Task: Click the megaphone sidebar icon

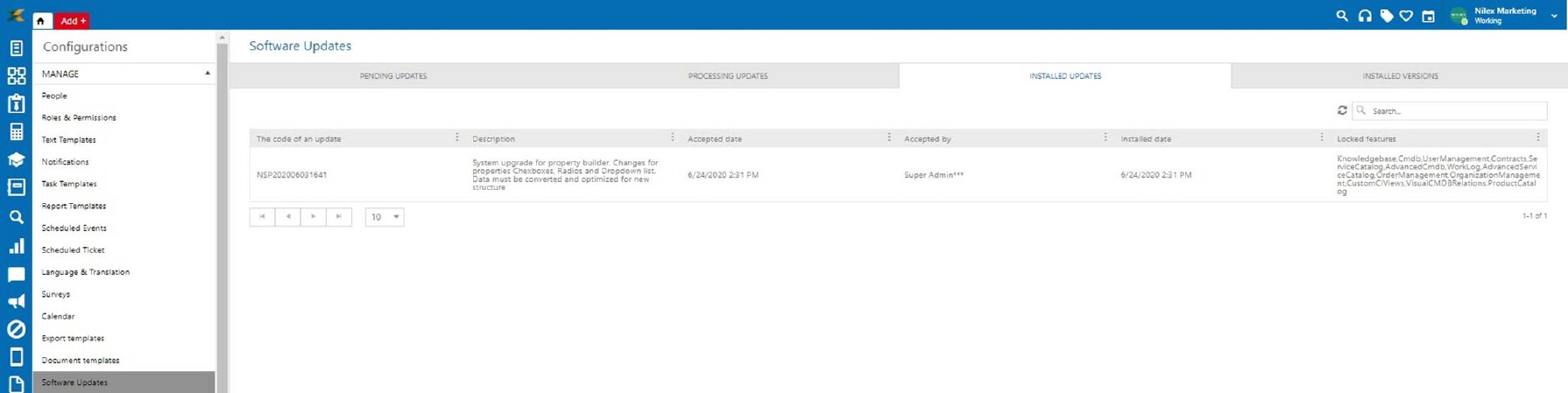Action: pos(16,302)
